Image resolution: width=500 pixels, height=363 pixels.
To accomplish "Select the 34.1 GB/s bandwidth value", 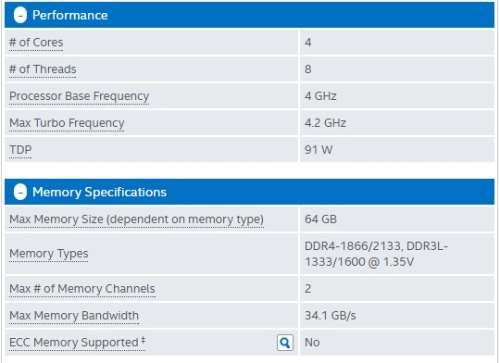I will coord(330,315).
